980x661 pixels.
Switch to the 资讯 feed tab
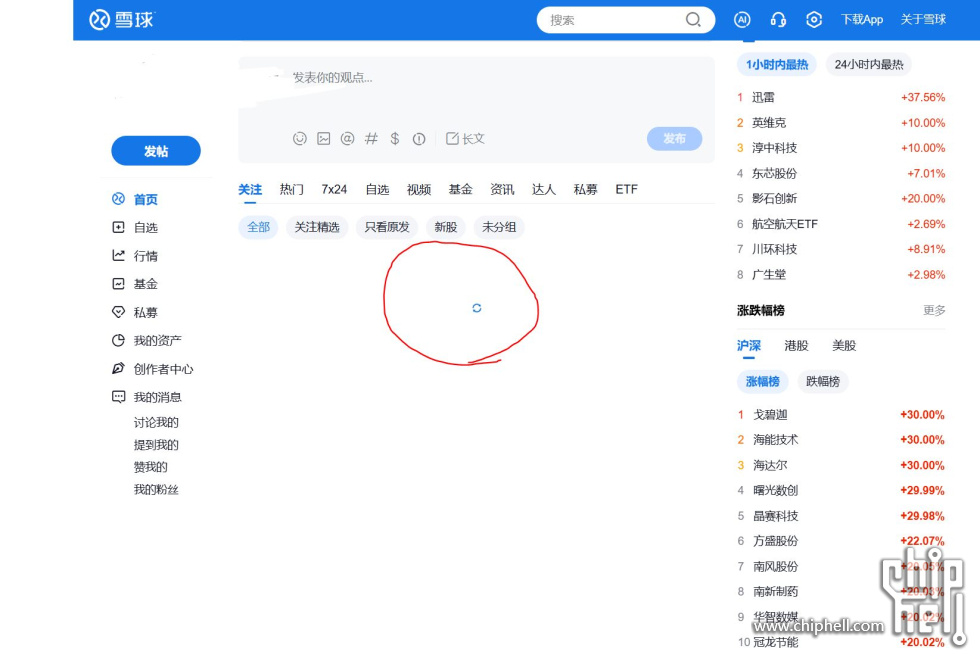click(502, 189)
